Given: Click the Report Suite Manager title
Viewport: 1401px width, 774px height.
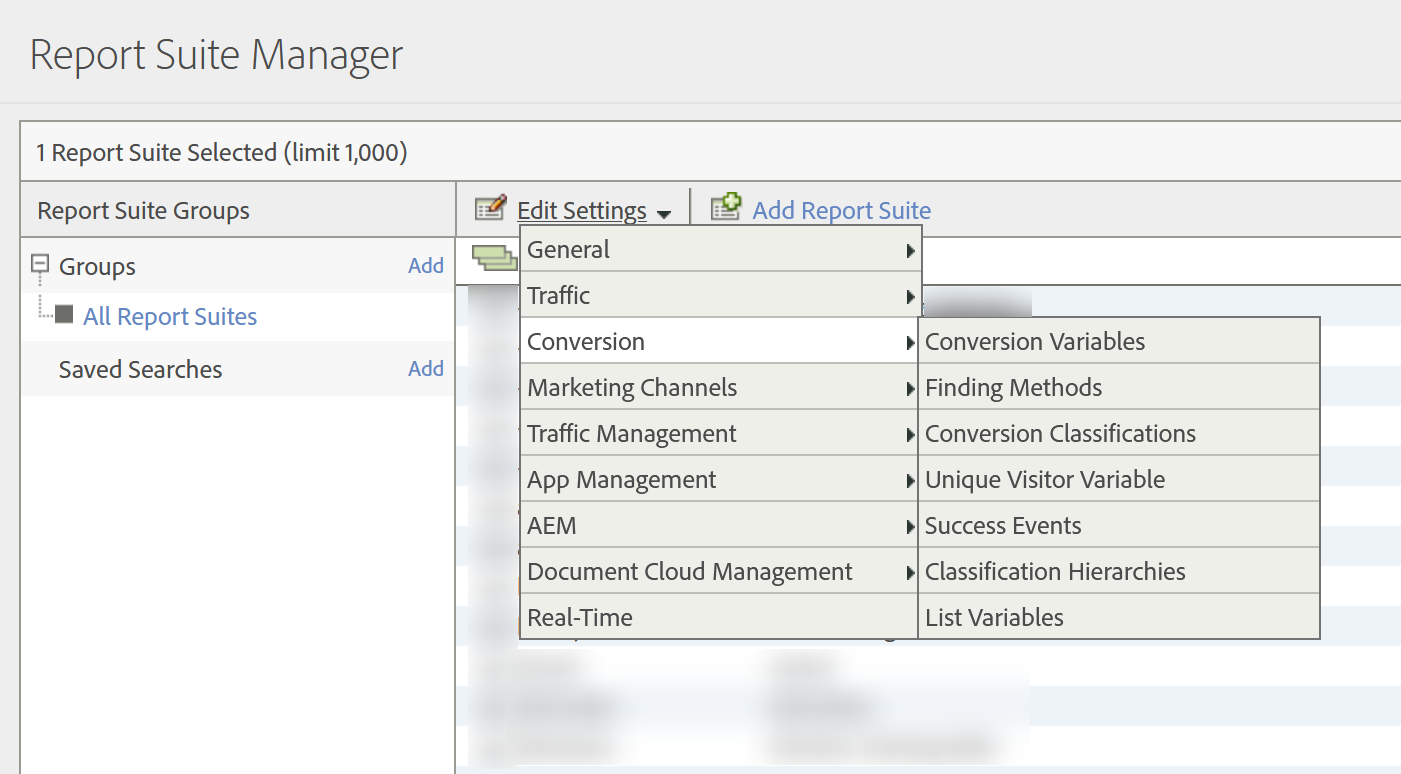Looking at the screenshot, I should pyautogui.click(x=217, y=54).
